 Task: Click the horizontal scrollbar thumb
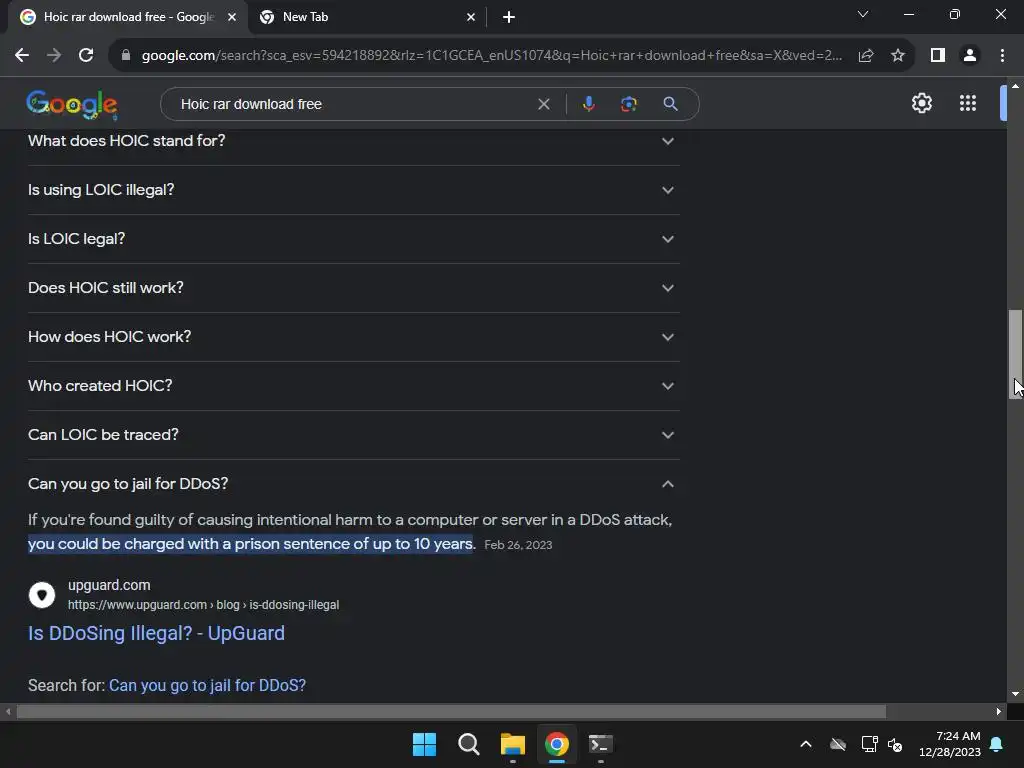(x=451, y=711)
